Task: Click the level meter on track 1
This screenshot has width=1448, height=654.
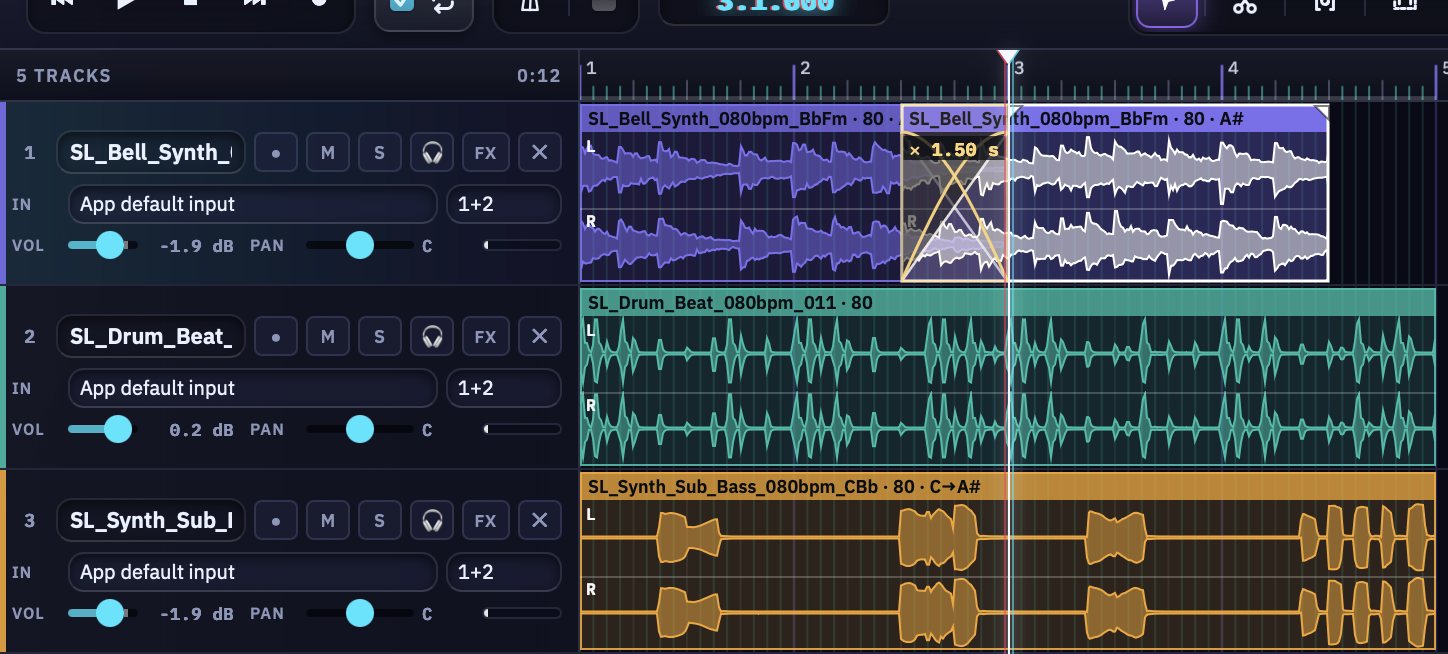Action: (522, 245)
